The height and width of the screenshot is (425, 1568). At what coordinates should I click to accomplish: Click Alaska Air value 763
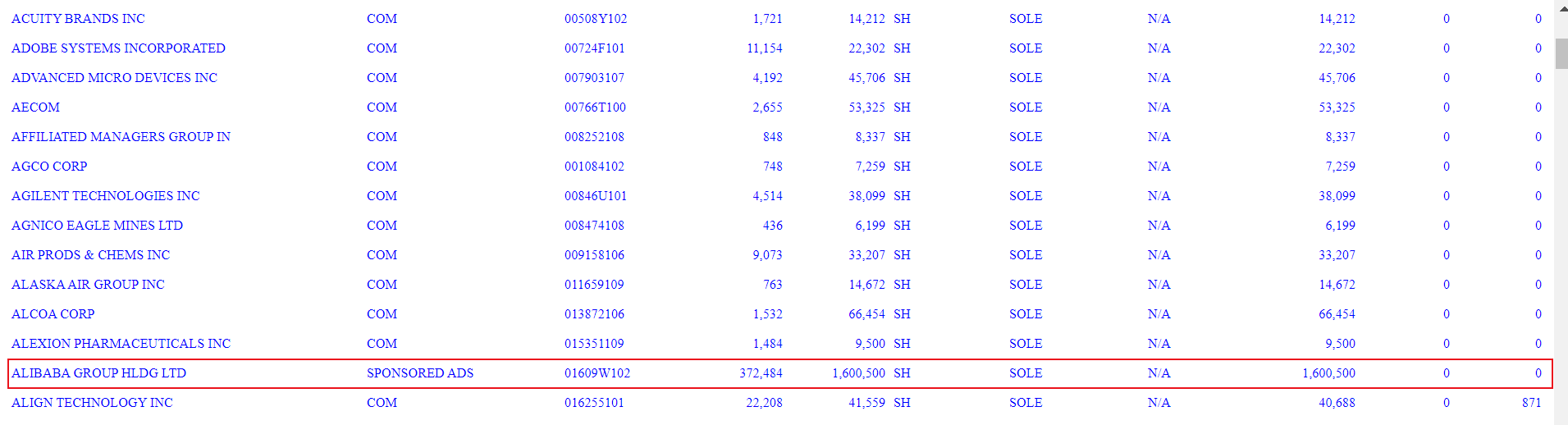(772, 285)
